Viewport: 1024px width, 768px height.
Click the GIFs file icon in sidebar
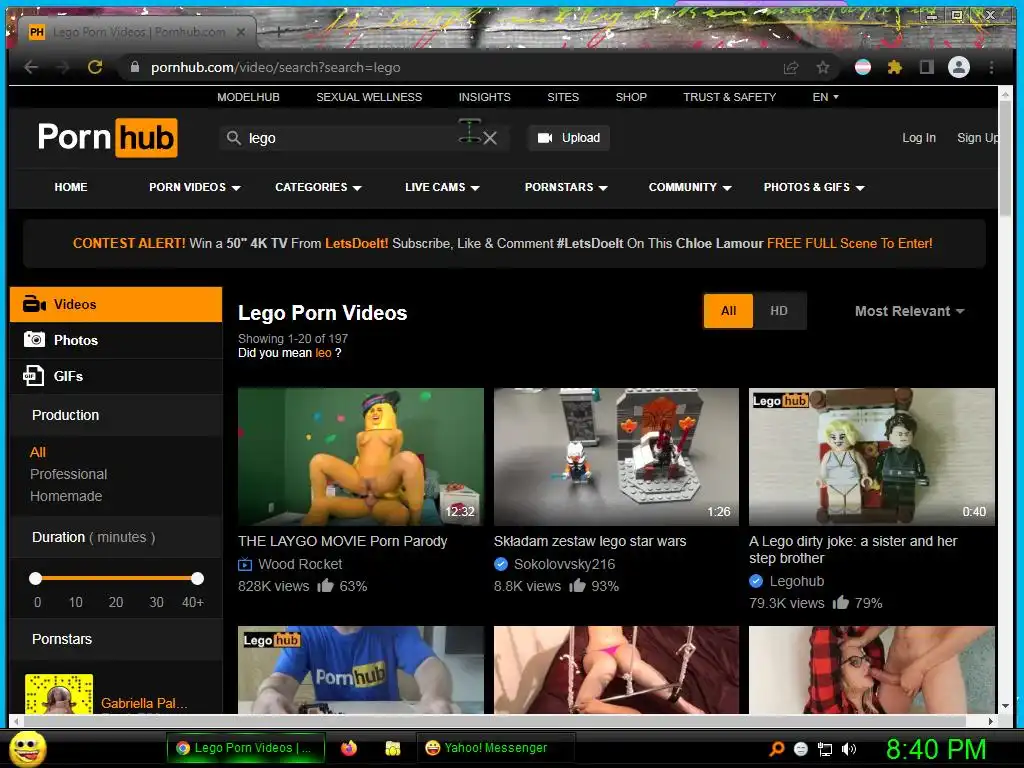coord(34,376)
